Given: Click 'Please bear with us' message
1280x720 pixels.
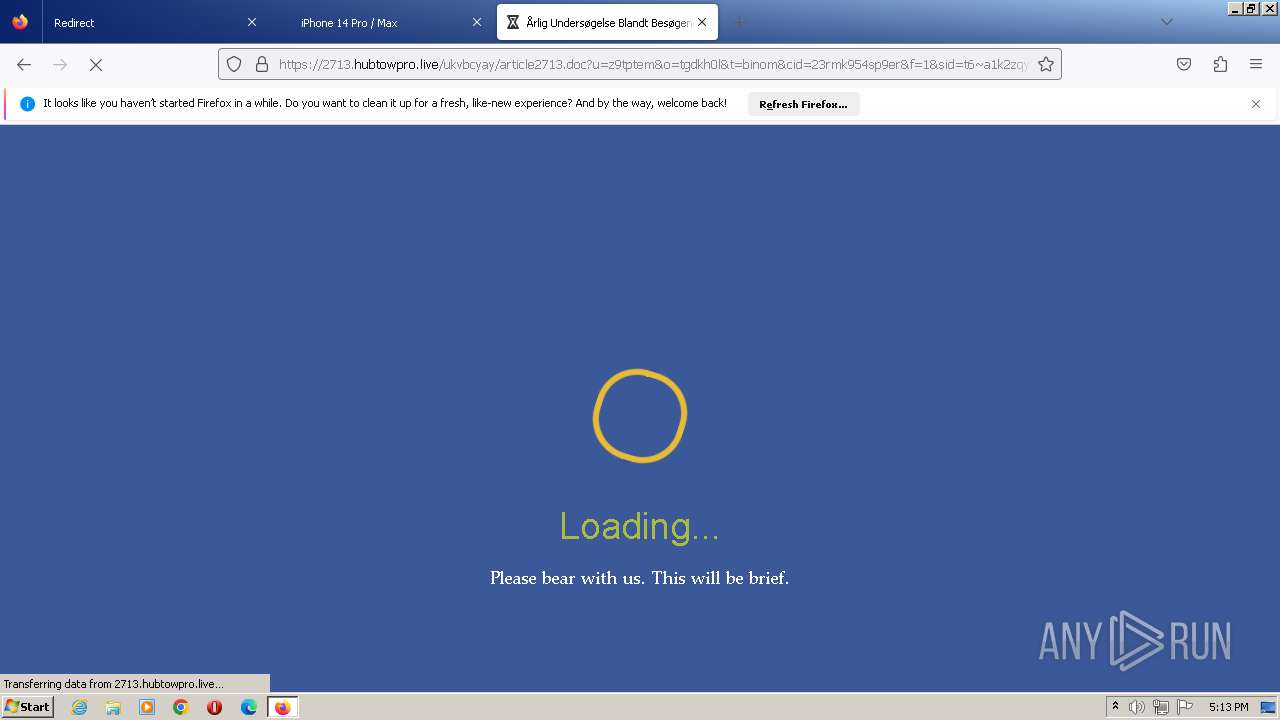Looking at the screenshot, I should point(639,578).
